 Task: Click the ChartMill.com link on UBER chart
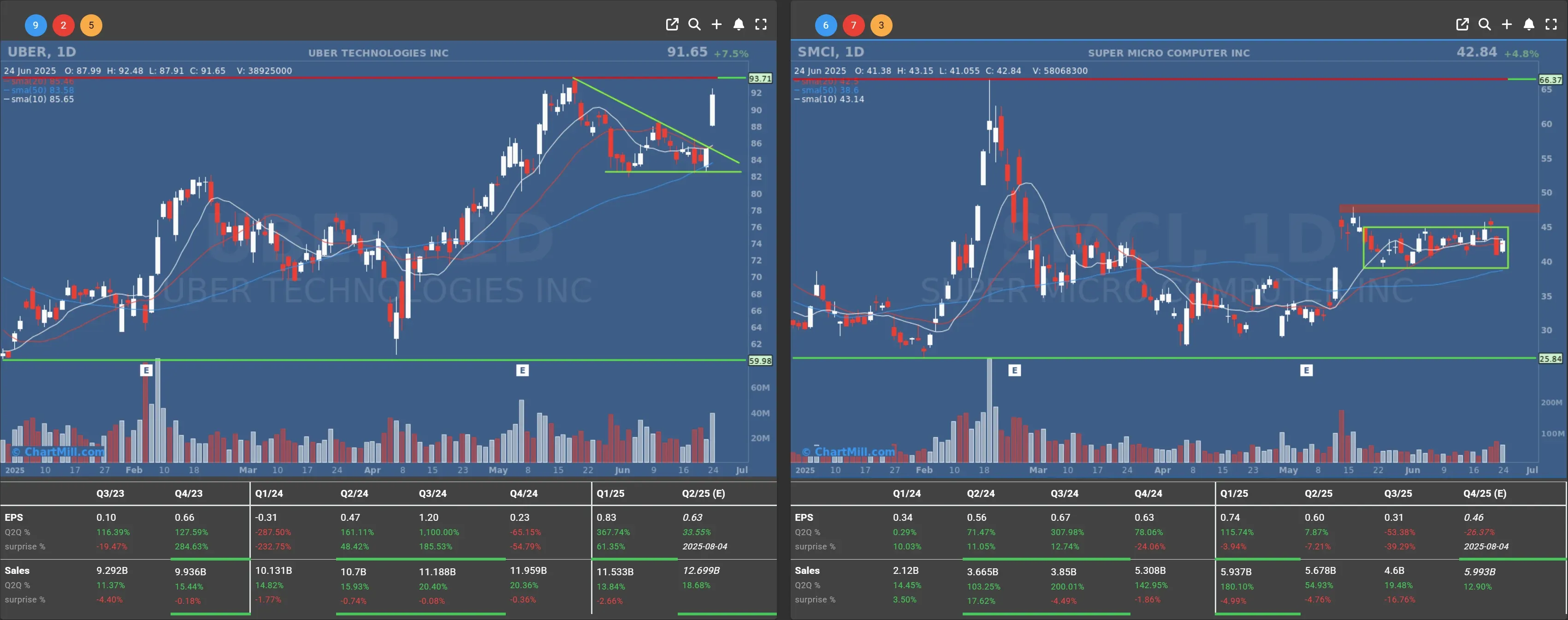[58, 452]
